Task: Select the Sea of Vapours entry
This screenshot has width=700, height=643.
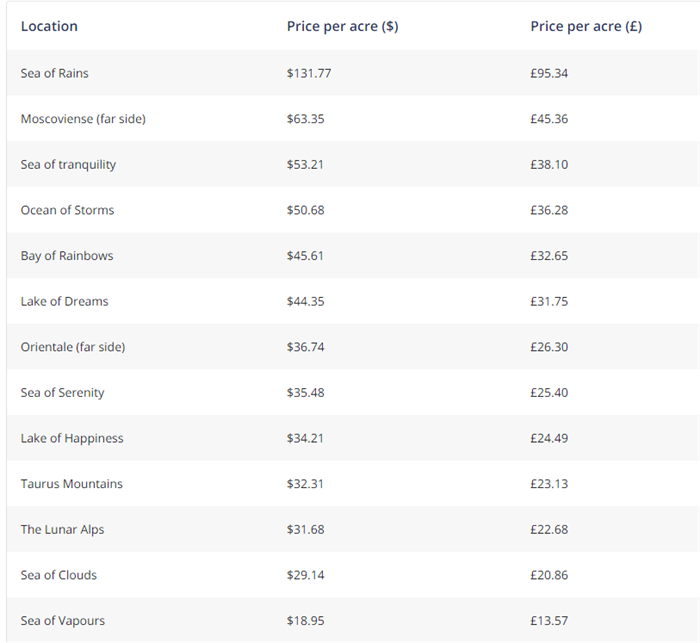Action: tap(62, 621)
